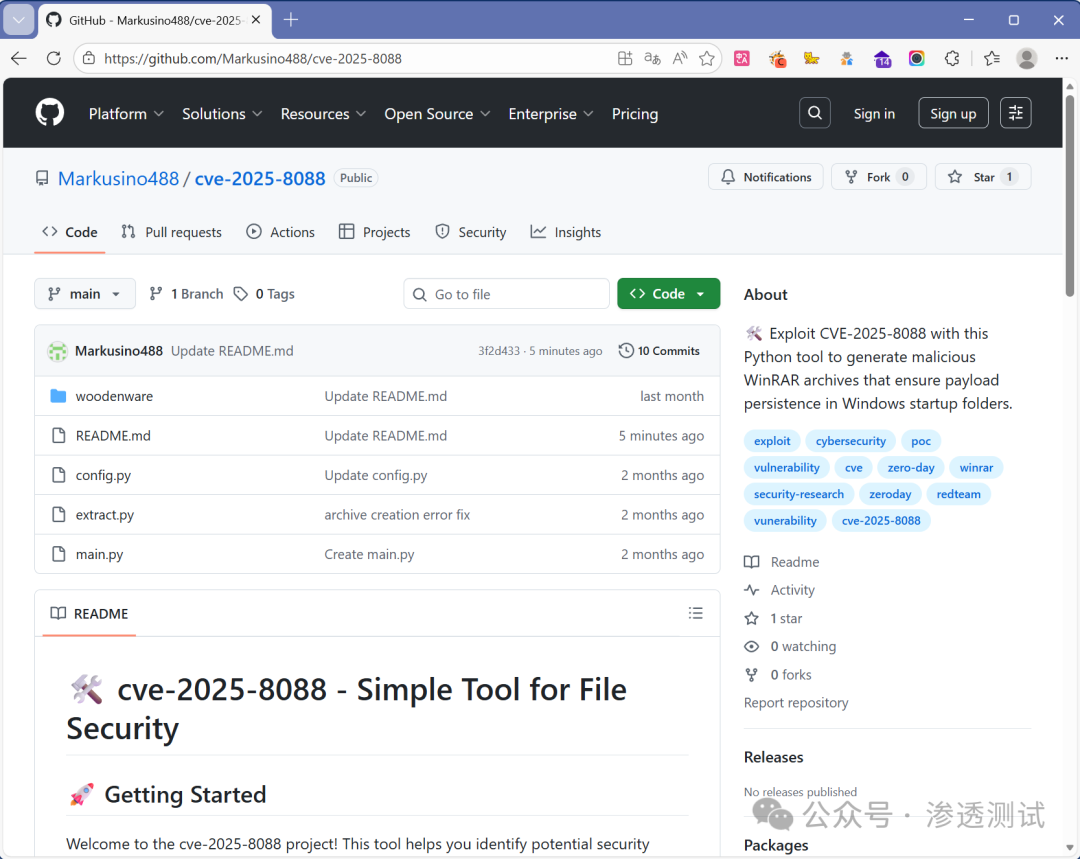Open the woodenware folder icon
The width and height of the screenshot is (1080, 859).
click(58, 395)
